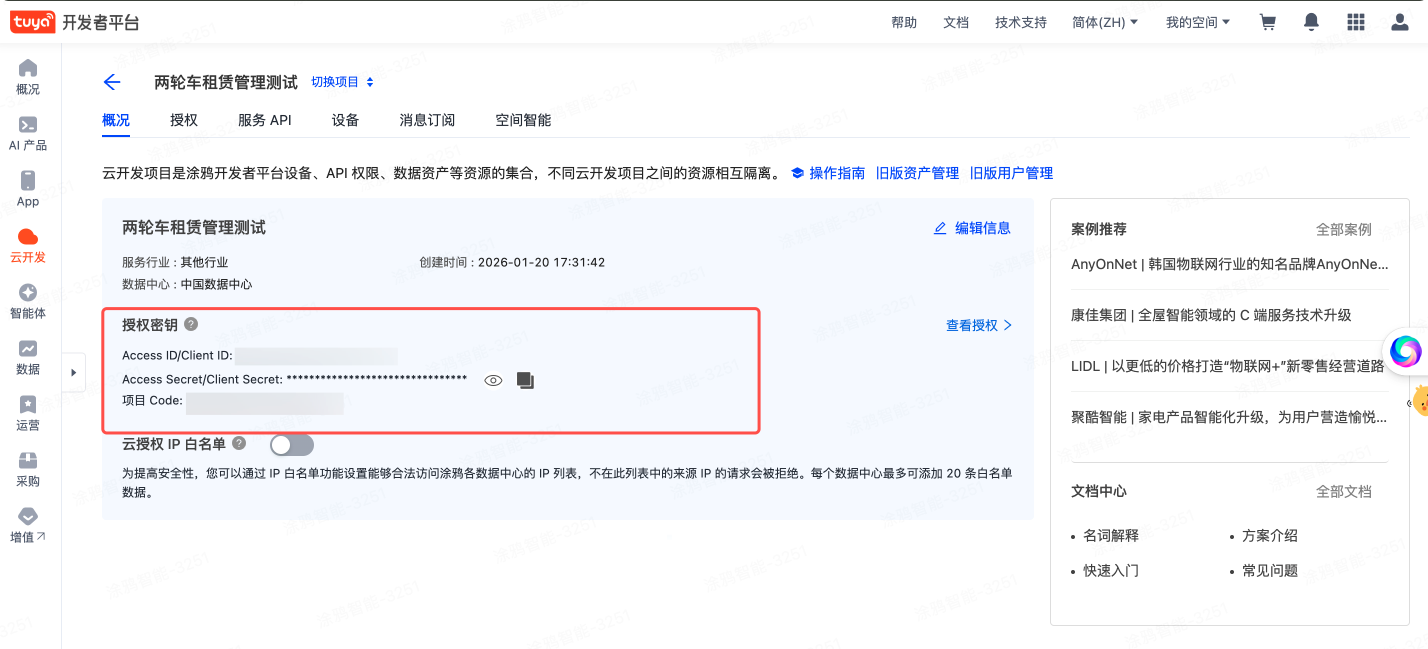Enable the 云授权 IP 白名单 switch

coord(292,444)
